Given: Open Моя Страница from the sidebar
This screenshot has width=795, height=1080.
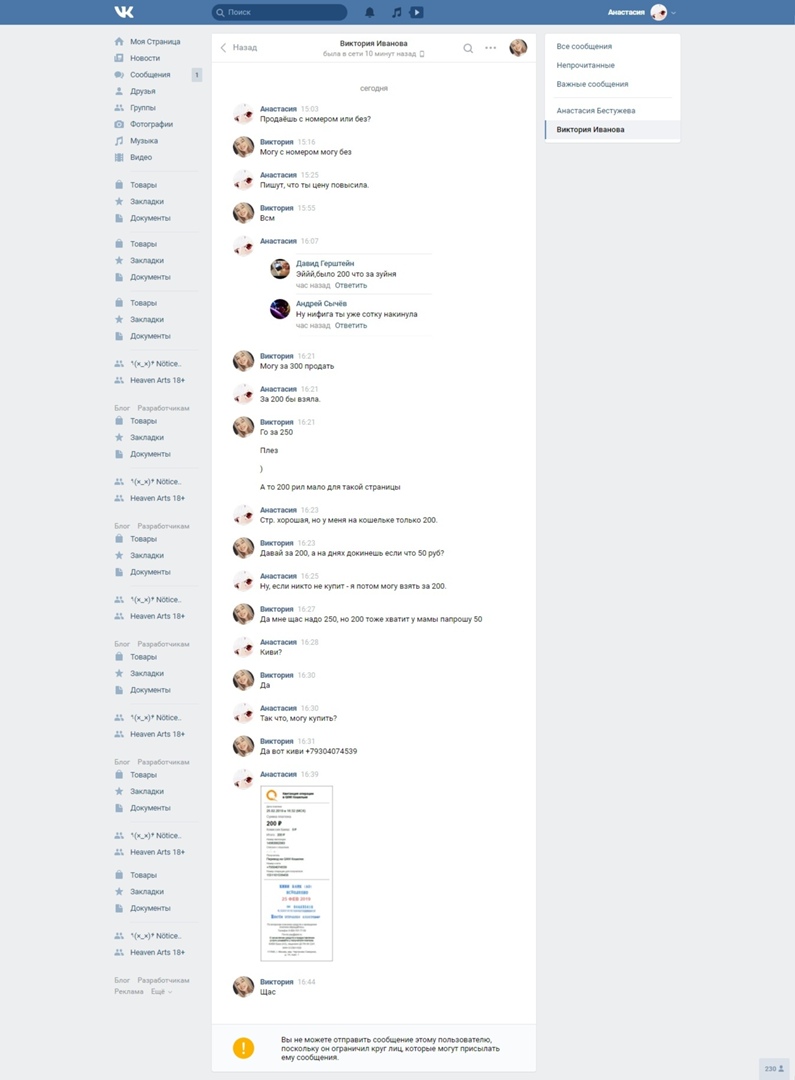Looking at the screenshot, I should (154, 41).
